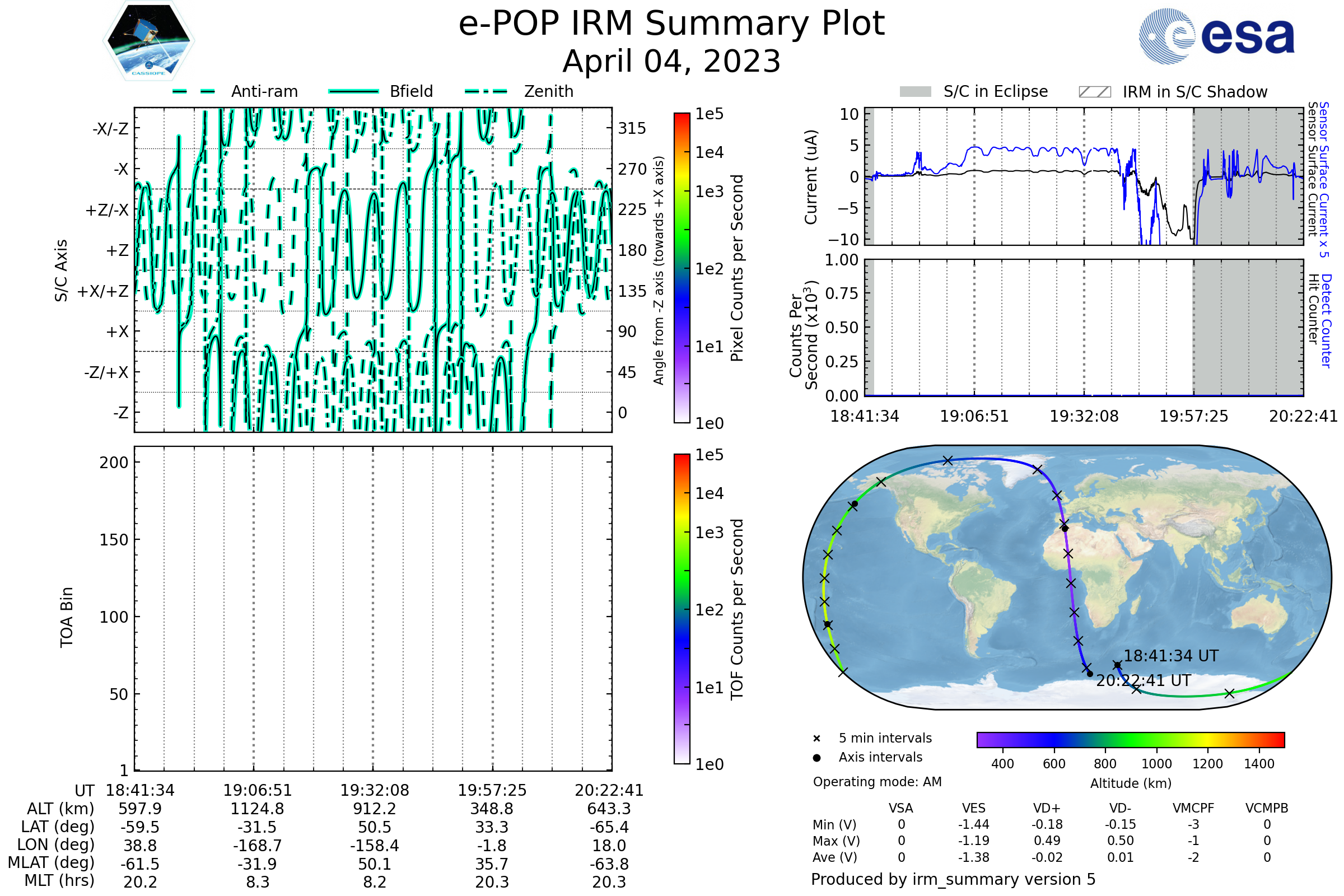Click the Zenith dash-dot legend line

(x=486, y=91)
